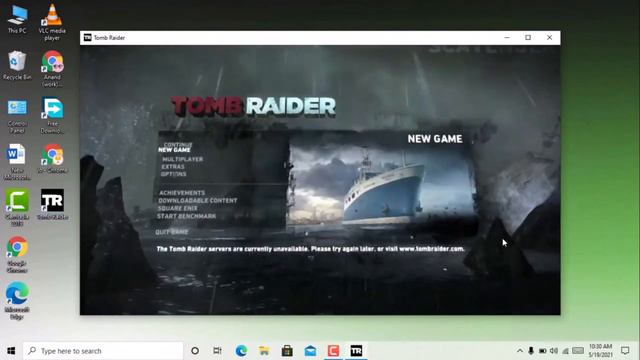Select MULTIPLAYER menu entry

coord(182,159)
